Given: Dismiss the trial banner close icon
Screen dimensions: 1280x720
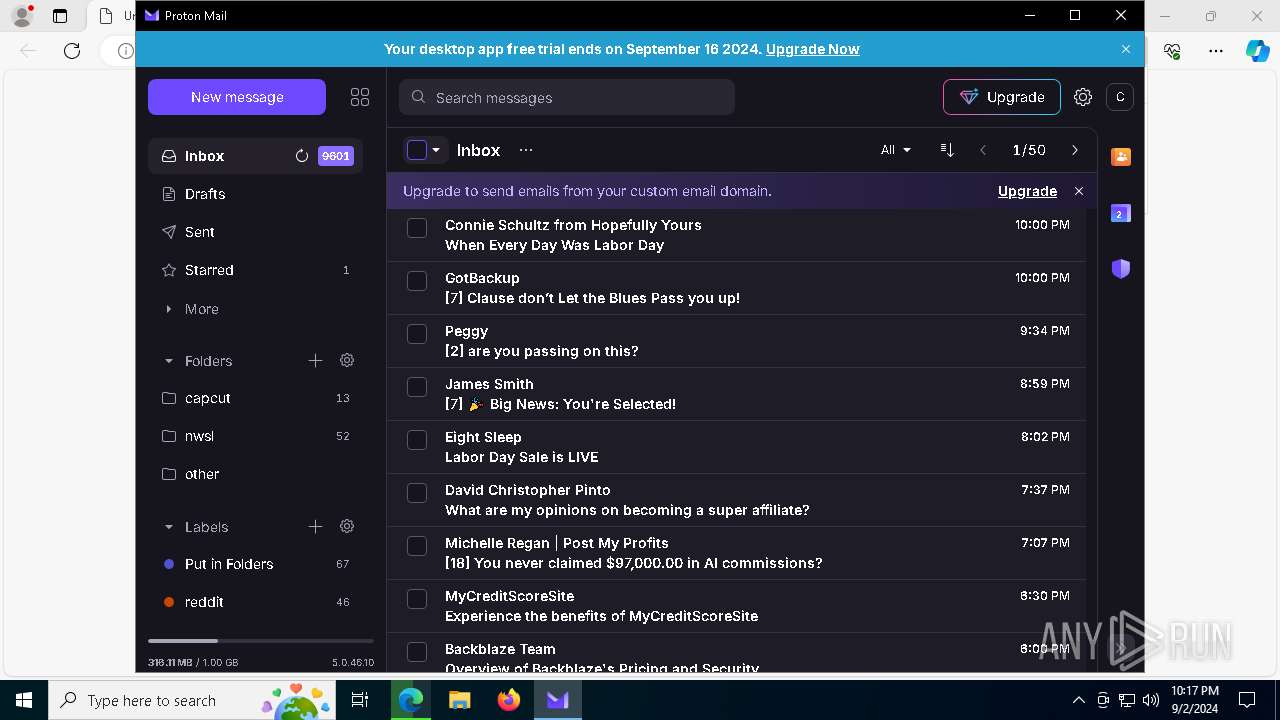Looking at the screenshot, I should click(1126, 49).
